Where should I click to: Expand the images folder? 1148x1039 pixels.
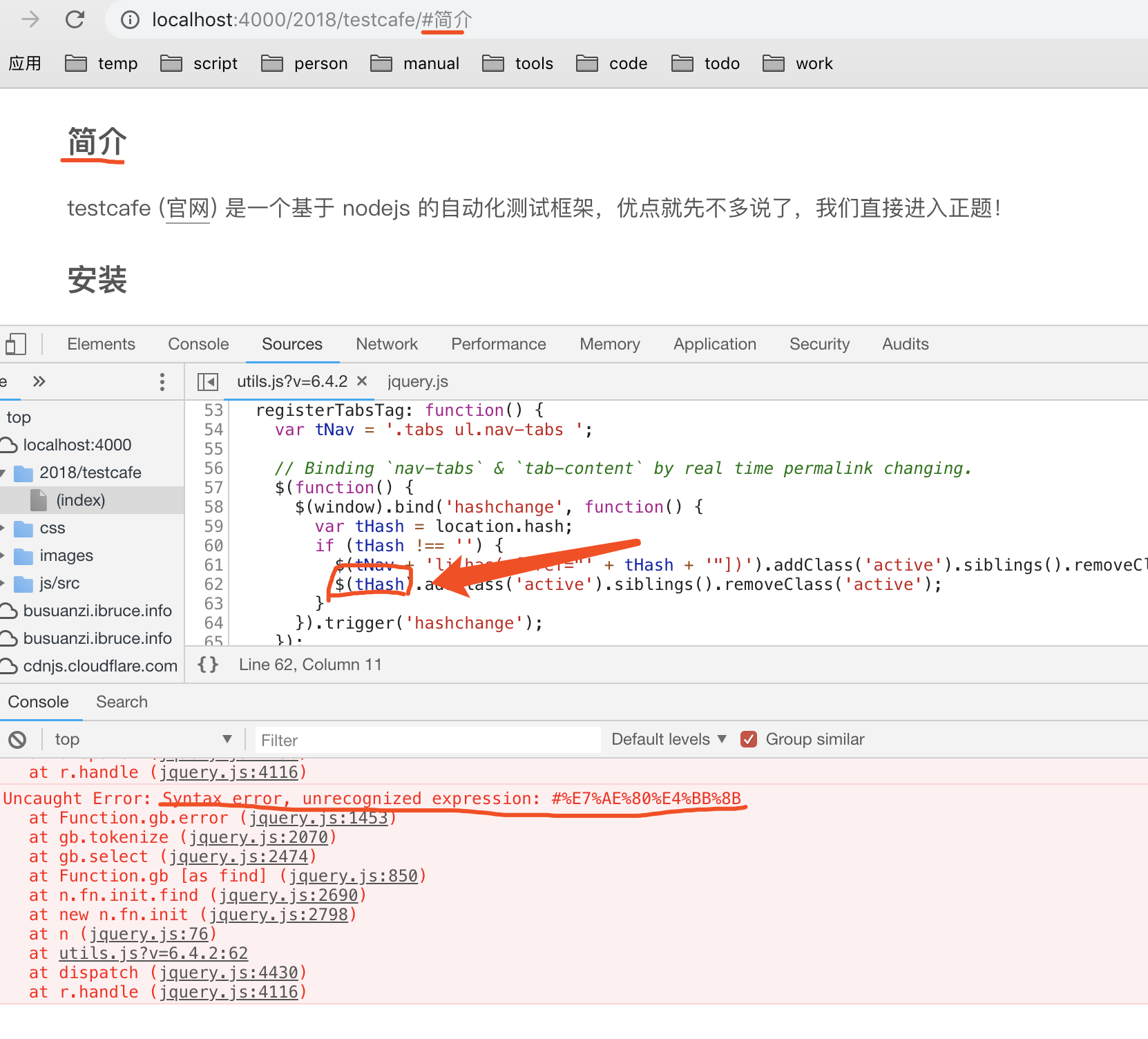pos(3,556)
